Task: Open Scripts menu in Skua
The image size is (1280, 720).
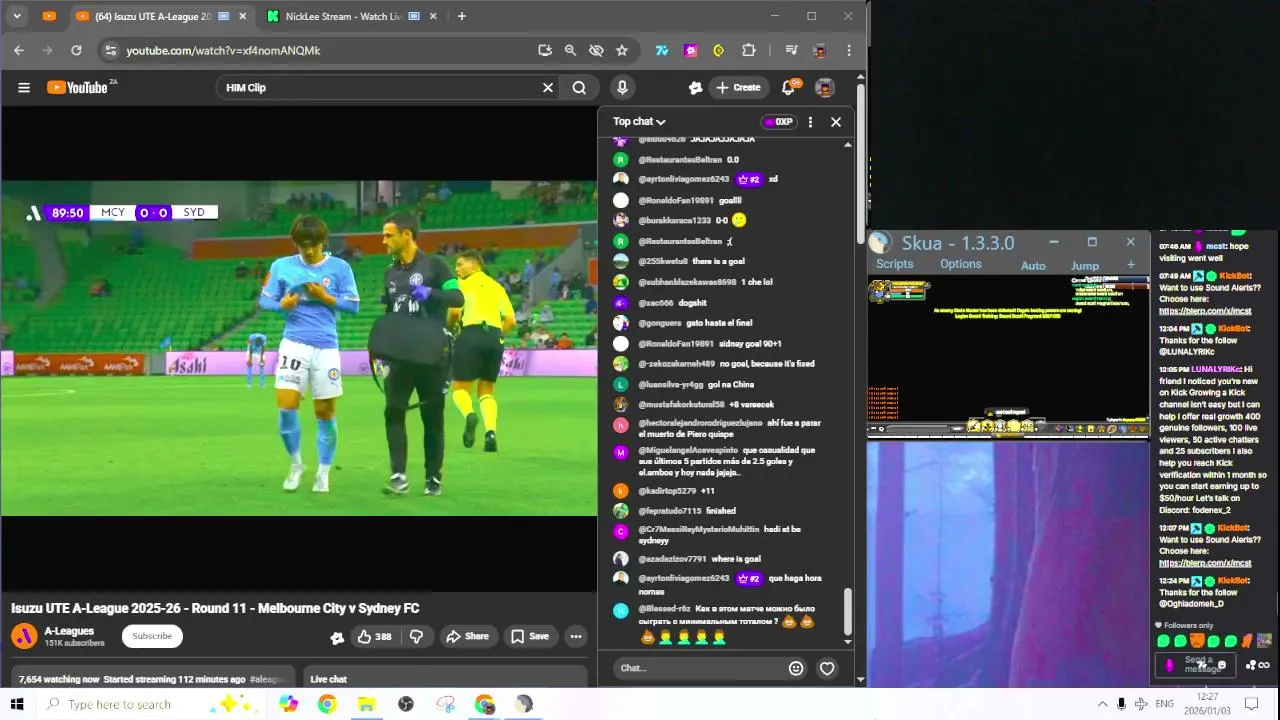Action: point(894,264)
